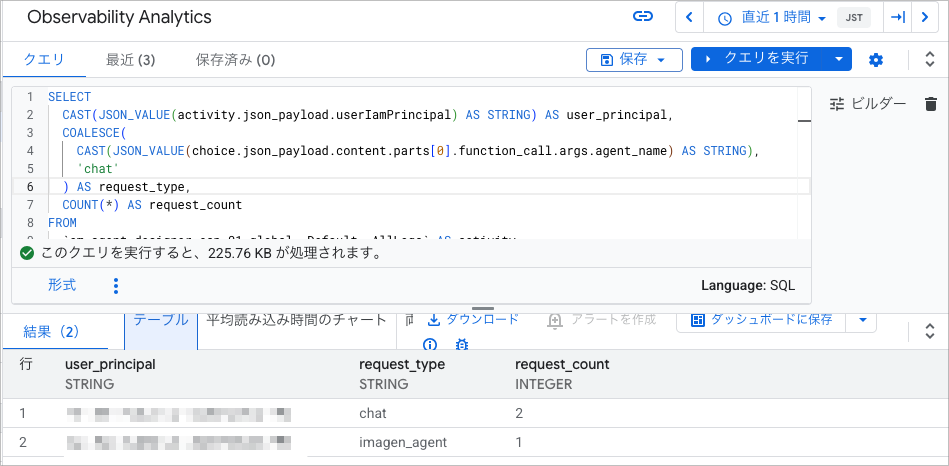Collapse the query editor with the expand/collapse arrows
The width and height of the screenshot is (949, 466).
pos(930,59)
